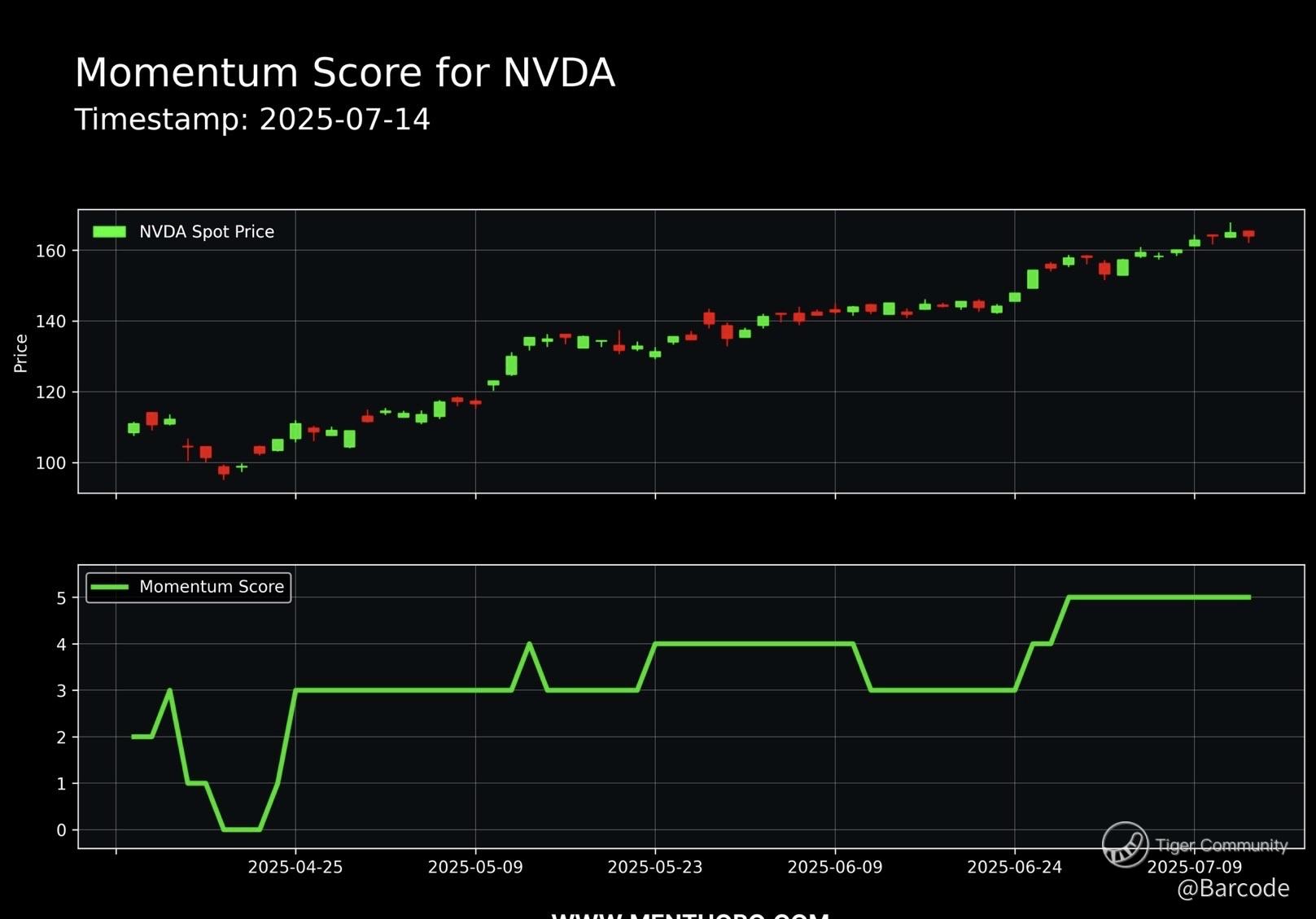
Task: Click the momentum axis tick label 5
Action: [x=62, y=598]
